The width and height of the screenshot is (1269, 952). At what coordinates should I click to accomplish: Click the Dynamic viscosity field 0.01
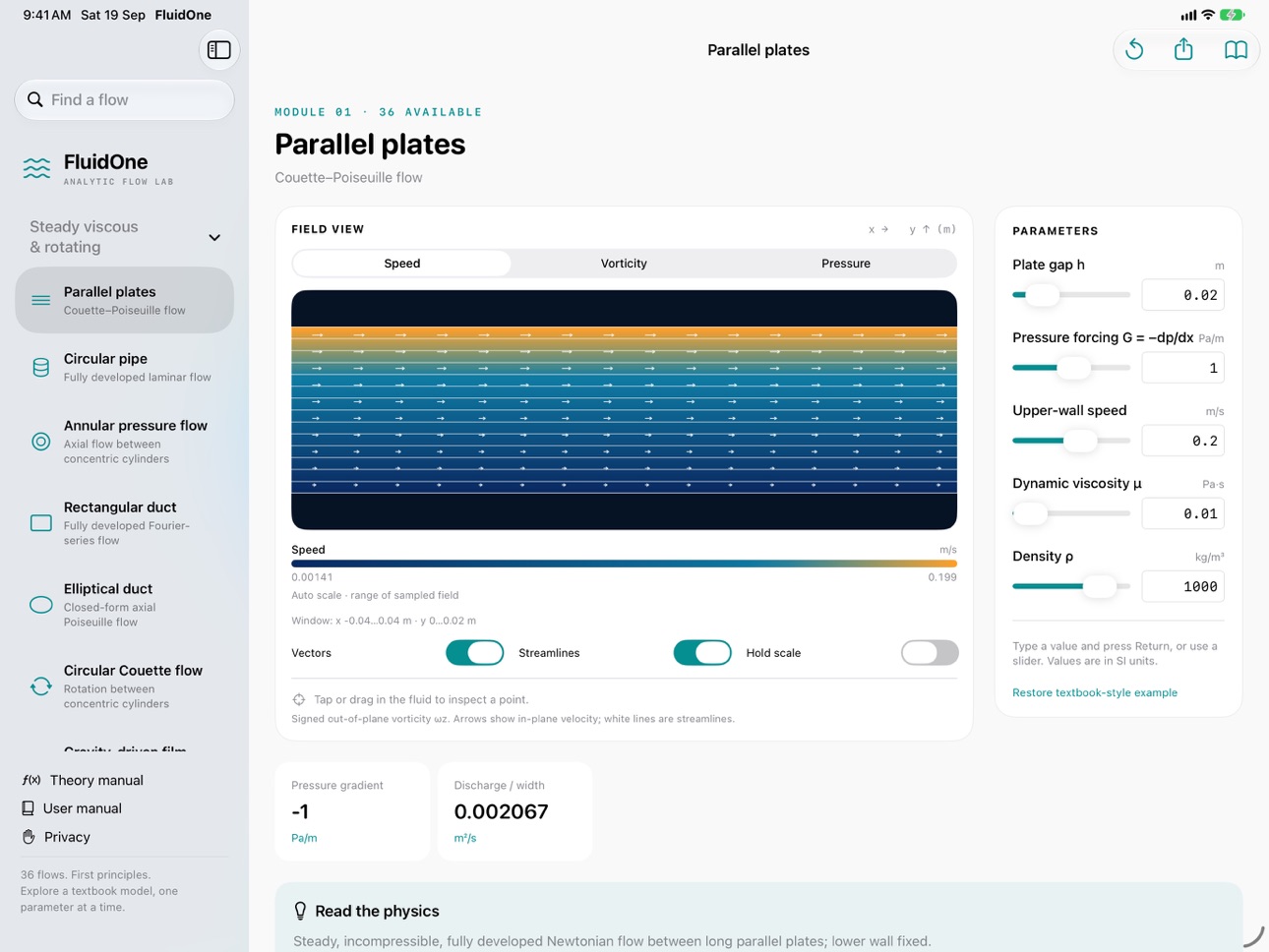(x=1183, y=513)
